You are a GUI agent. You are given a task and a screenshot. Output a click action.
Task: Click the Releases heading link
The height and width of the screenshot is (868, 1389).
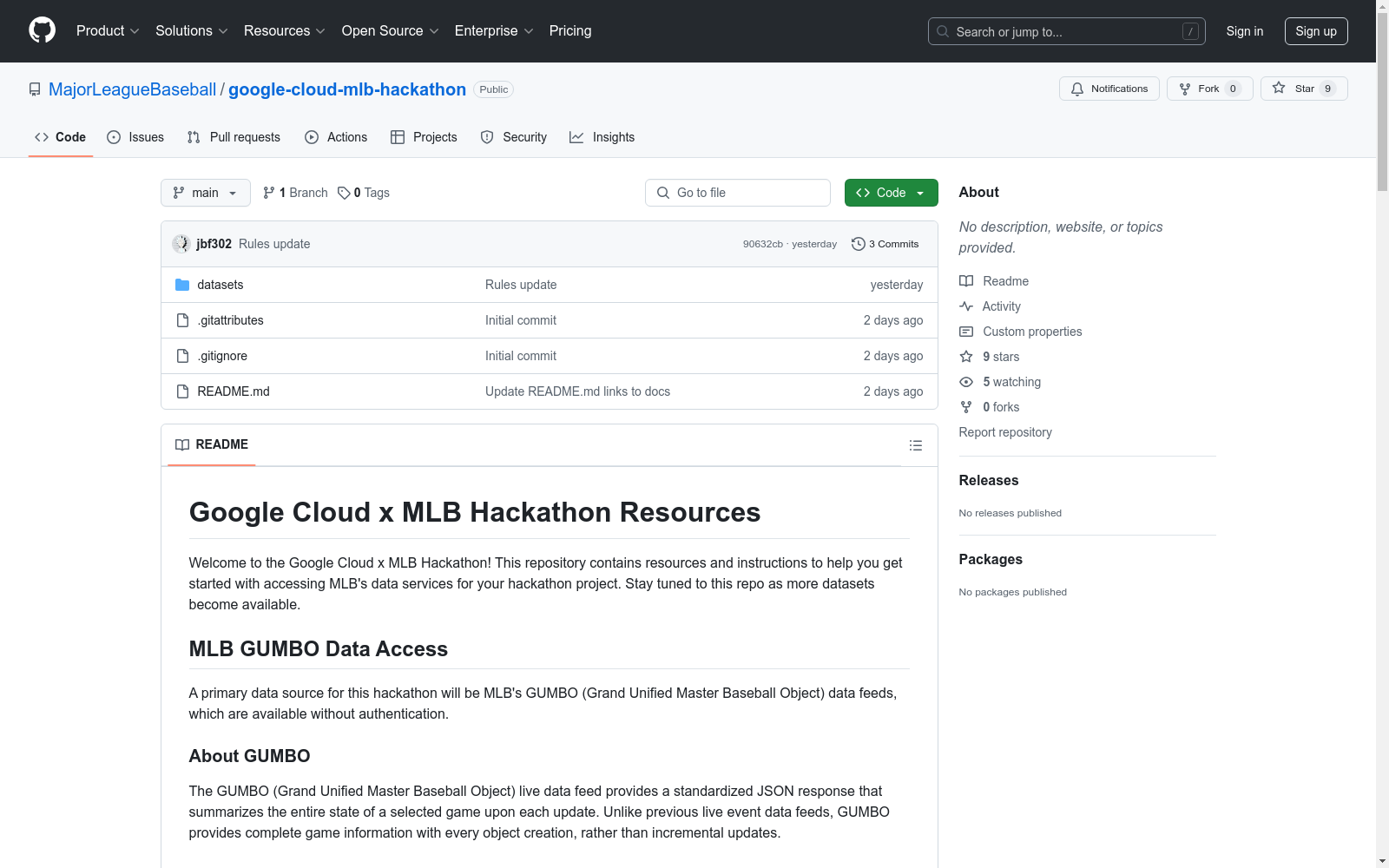989,480
